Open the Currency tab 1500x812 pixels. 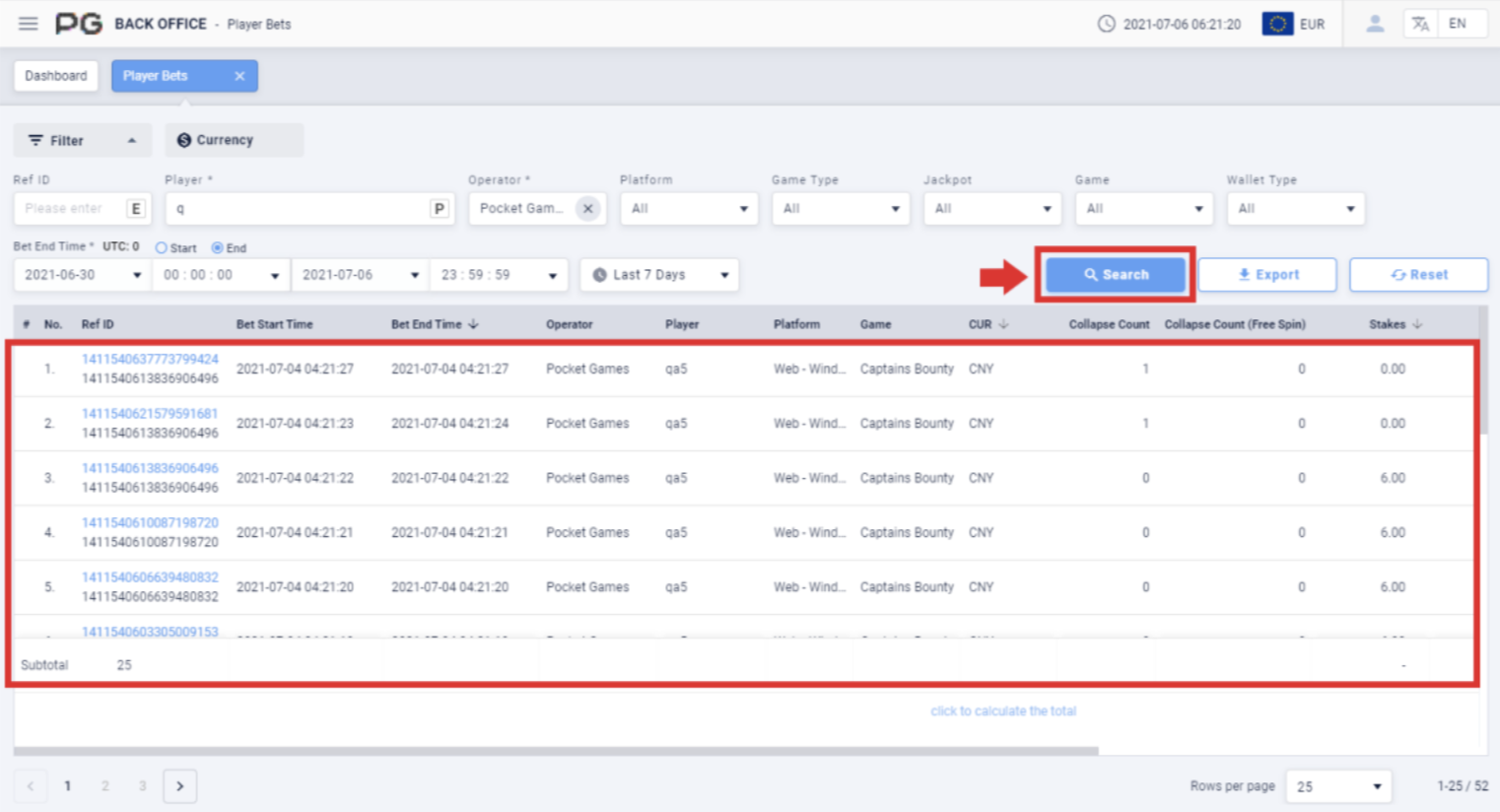[x=234, y=140]
